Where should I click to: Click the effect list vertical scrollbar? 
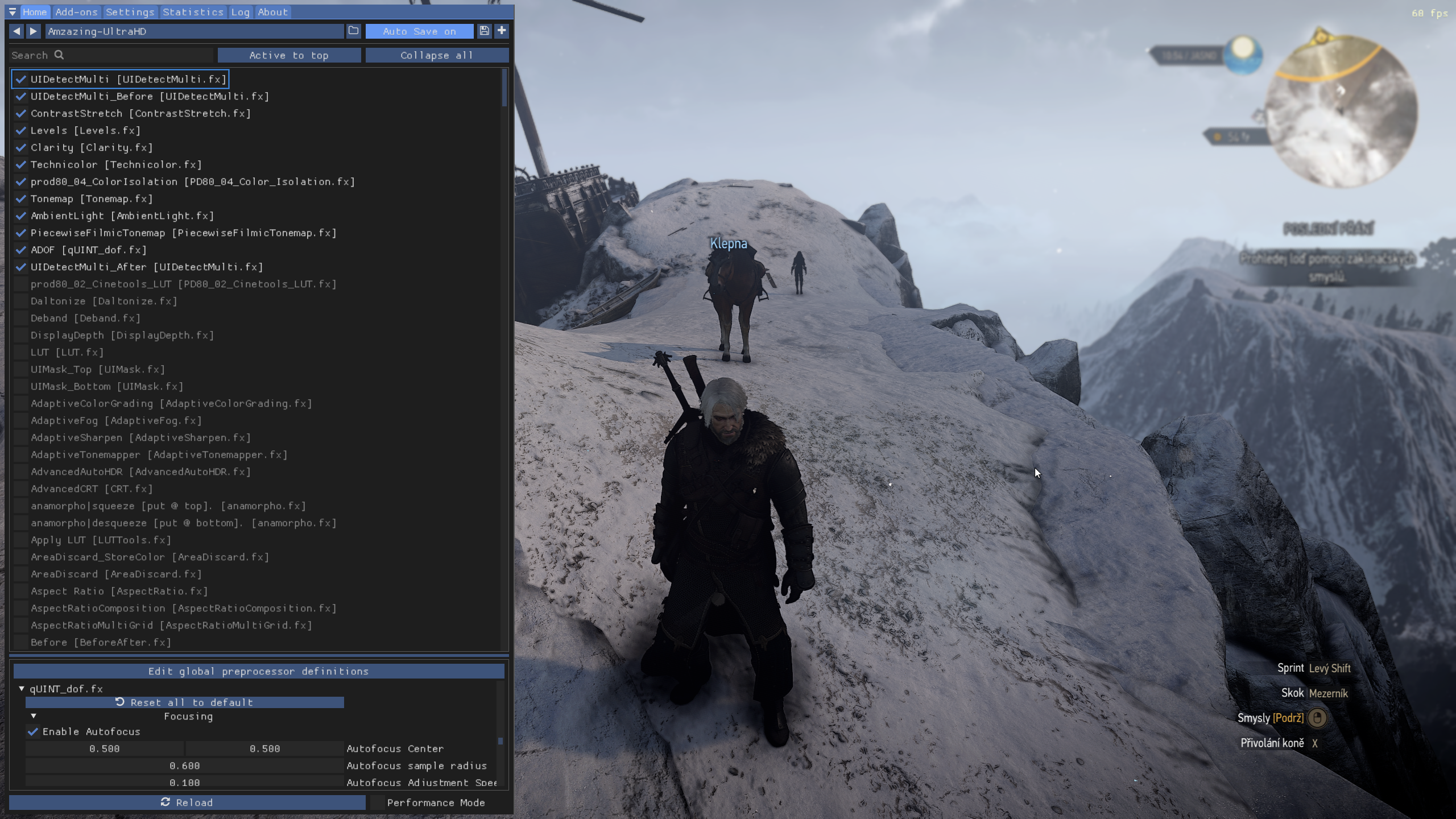click(x=504, y=88)
